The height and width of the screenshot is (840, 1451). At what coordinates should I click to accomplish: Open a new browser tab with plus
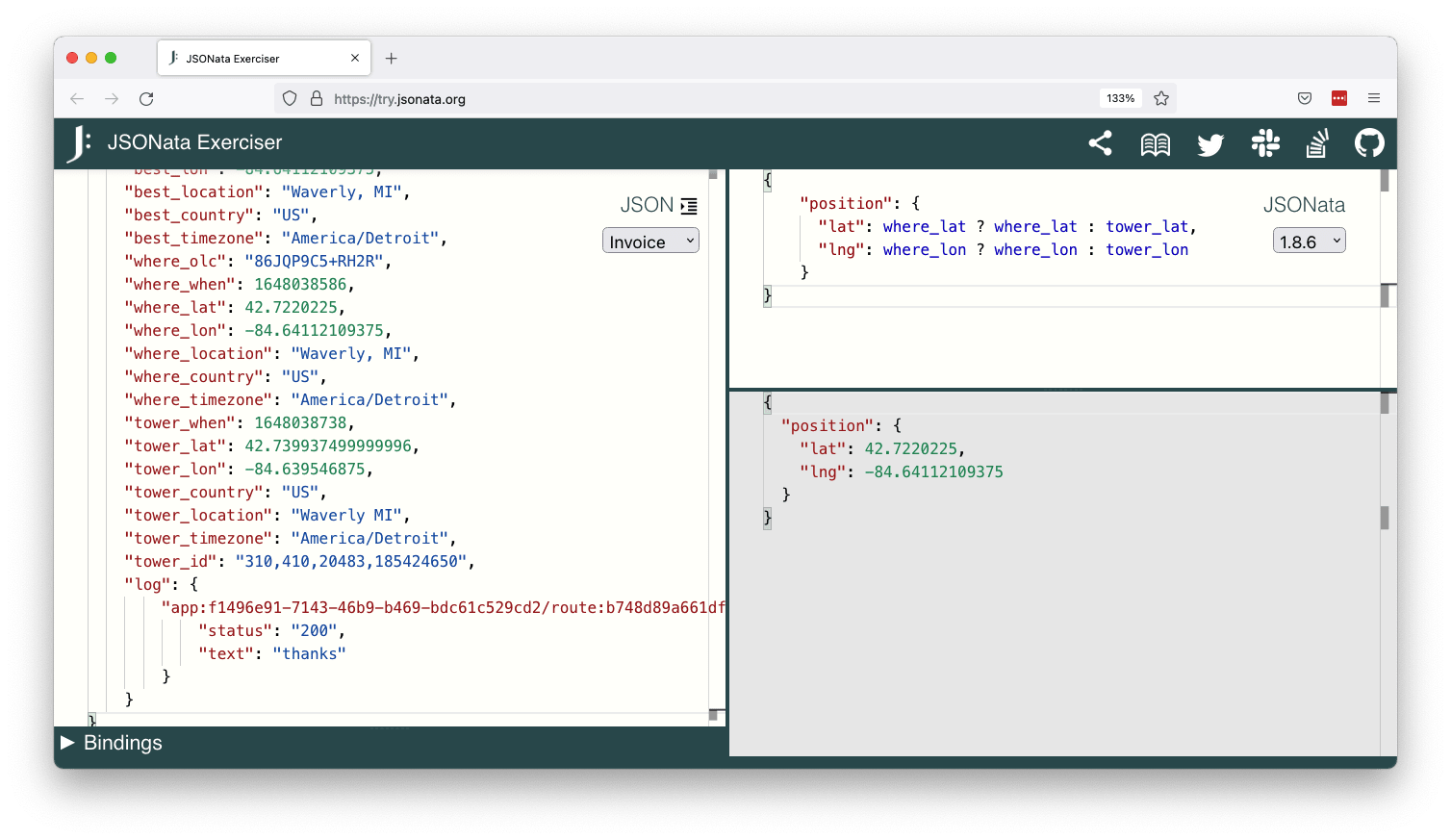[391, 59]
